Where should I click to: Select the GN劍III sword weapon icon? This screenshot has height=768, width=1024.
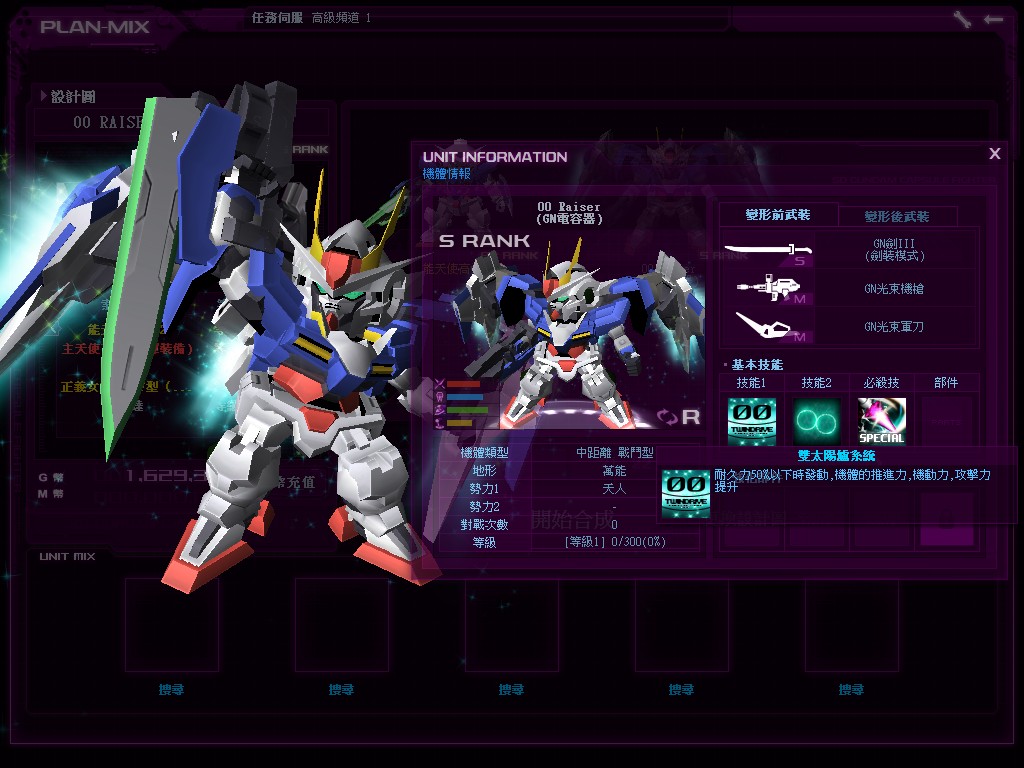coord(769,251)
